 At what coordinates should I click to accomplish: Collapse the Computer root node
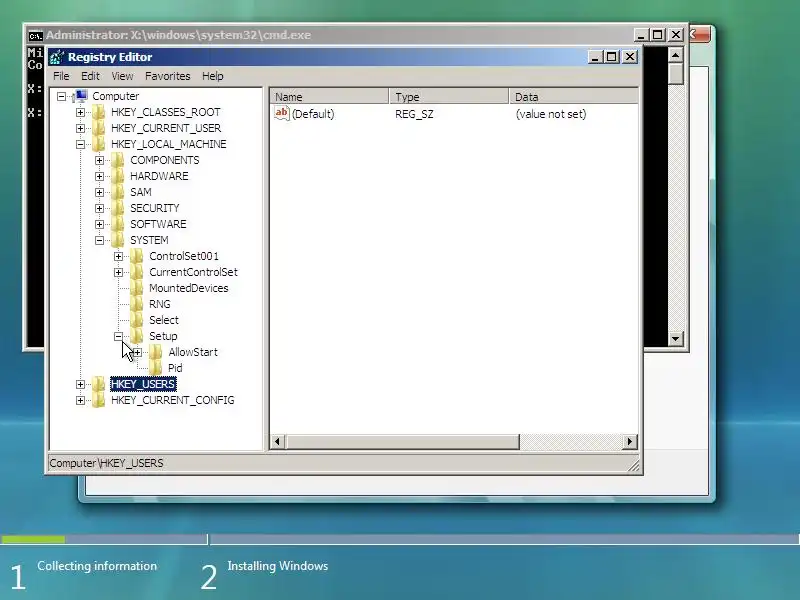click(61, 96)
